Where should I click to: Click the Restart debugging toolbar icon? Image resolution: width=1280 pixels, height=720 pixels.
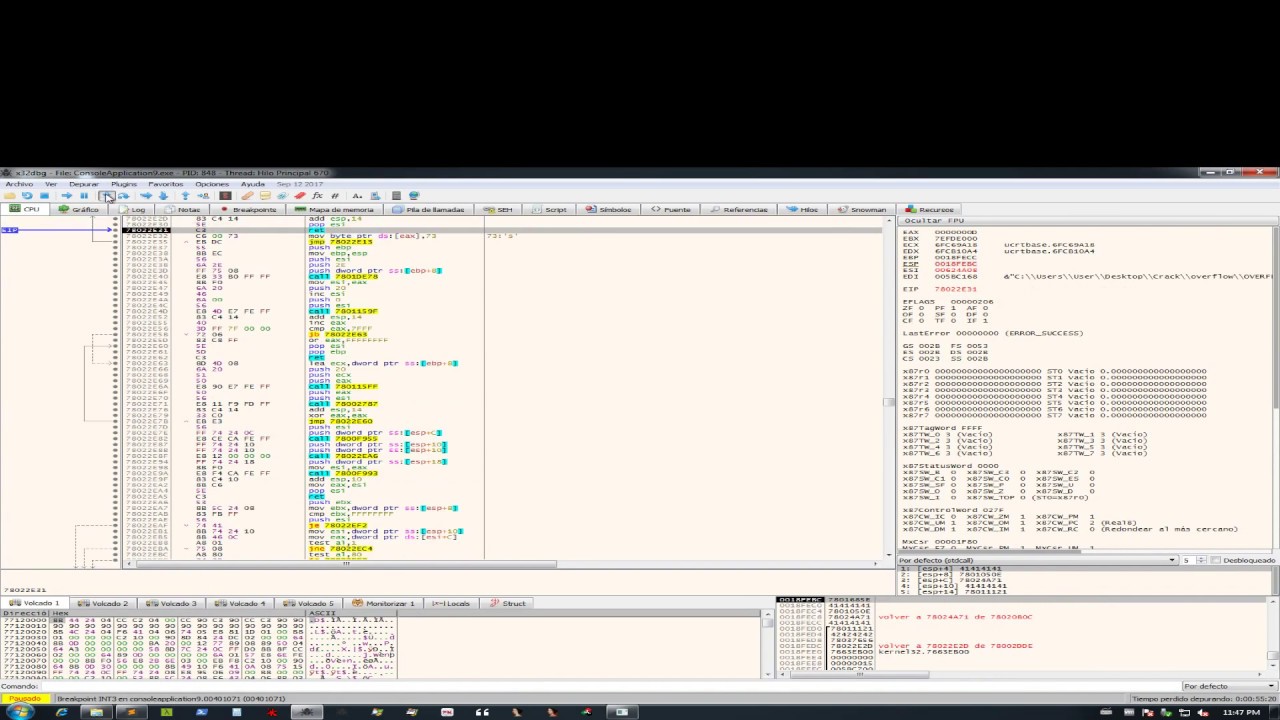point(27,196)
